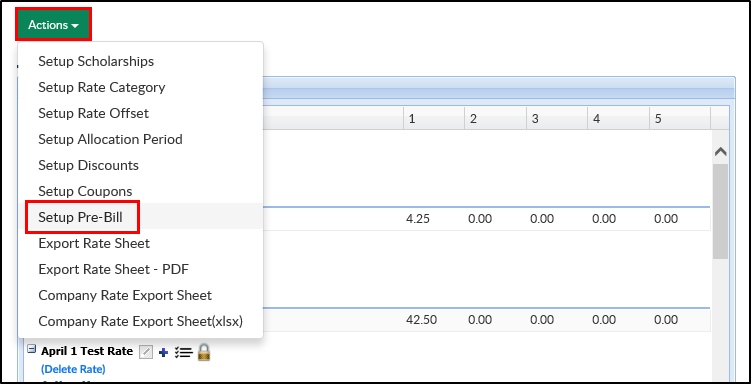
Task: Open the checklist icon beside April 1 Test Rate
Action: tap(183, 353)
